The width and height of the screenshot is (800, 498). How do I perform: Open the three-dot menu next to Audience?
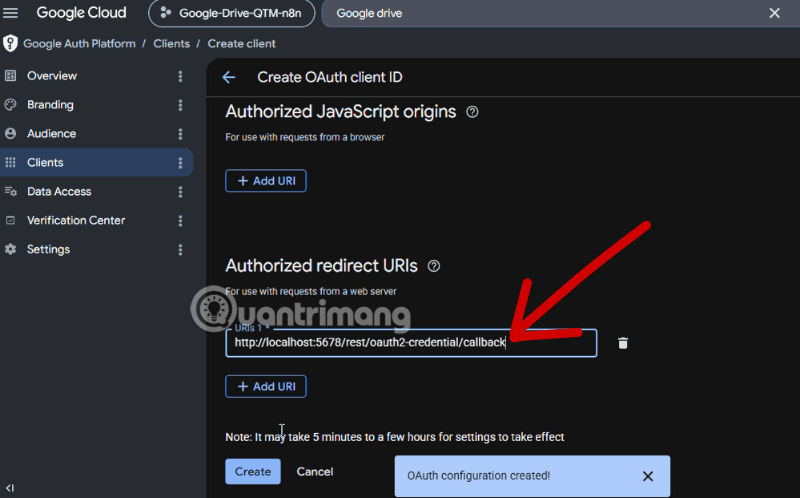coord(180,134)
